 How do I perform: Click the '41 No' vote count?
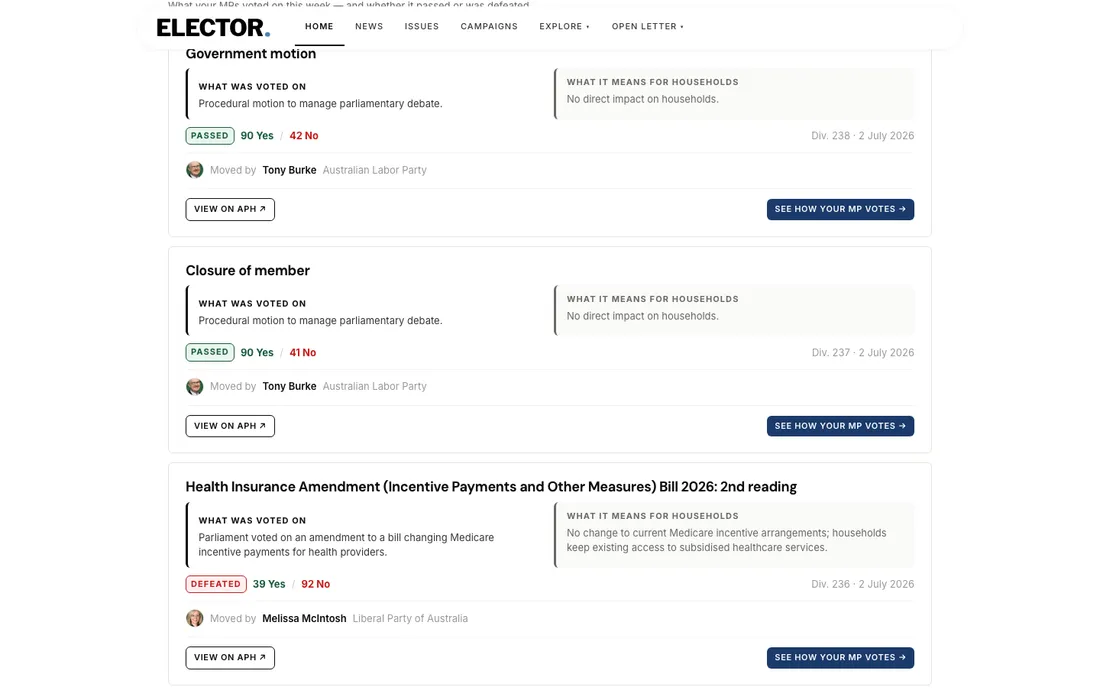point(302,353)
